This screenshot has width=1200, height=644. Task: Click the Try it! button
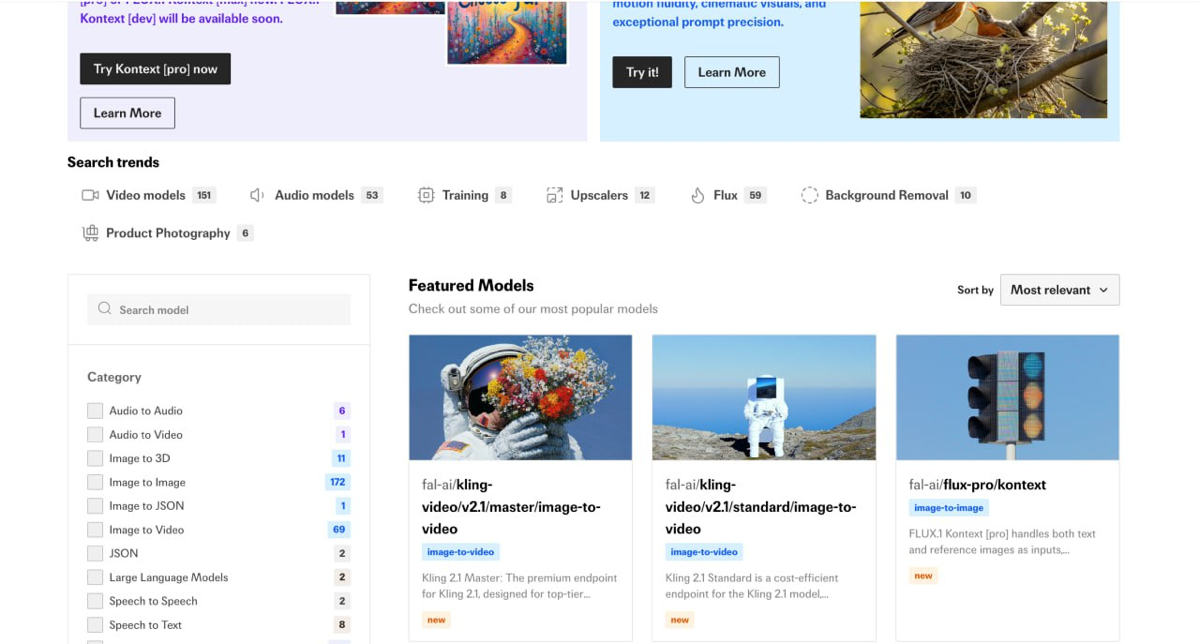point(642,72)
